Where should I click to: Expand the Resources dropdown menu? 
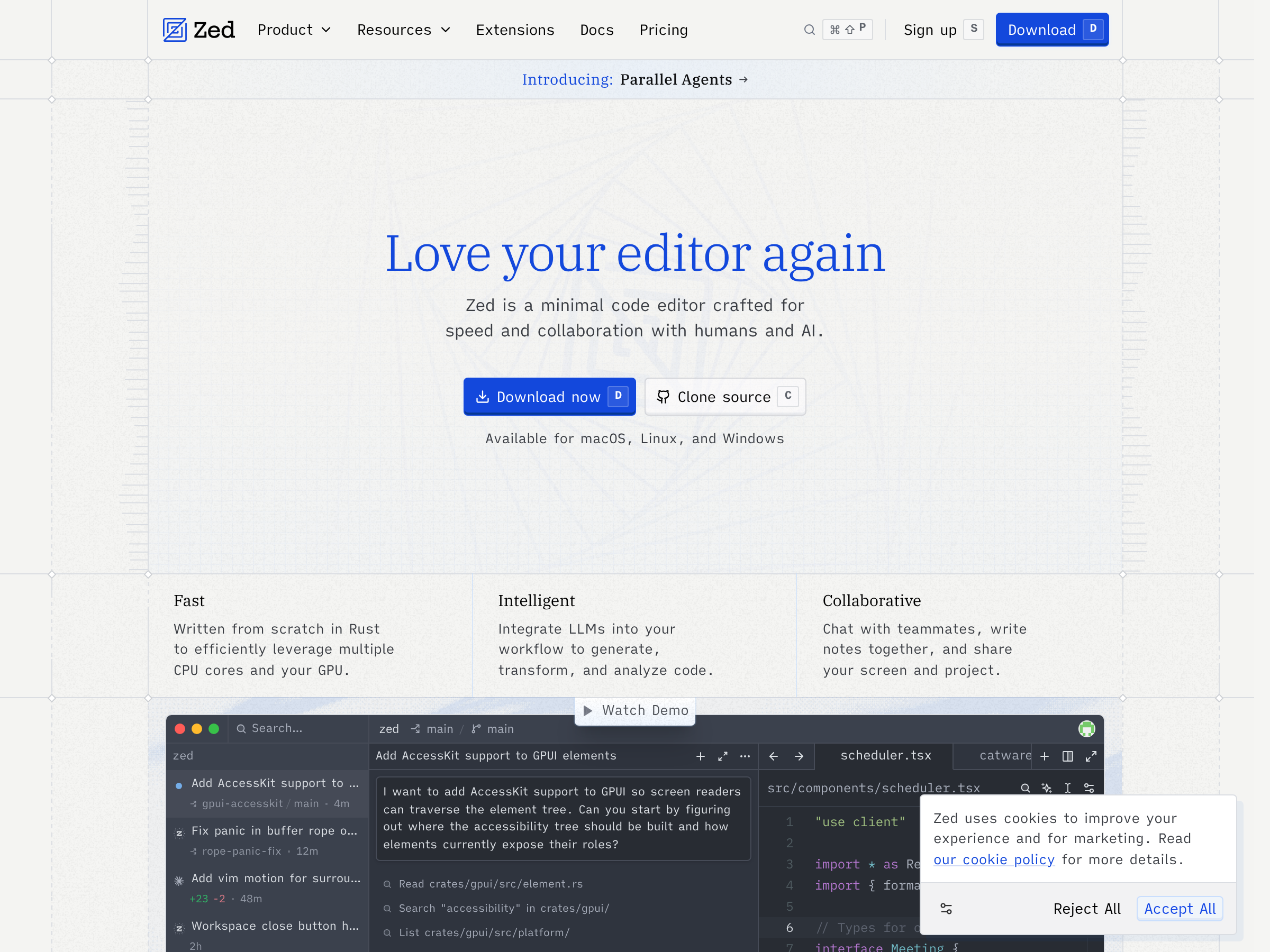(403, 30)
